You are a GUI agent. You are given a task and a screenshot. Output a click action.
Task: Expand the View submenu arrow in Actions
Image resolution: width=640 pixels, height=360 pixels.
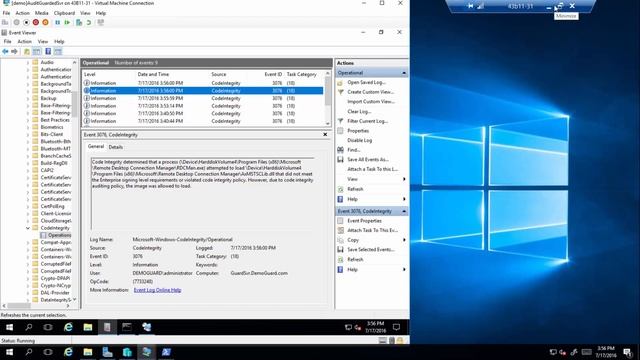click(x=404, y=179)
